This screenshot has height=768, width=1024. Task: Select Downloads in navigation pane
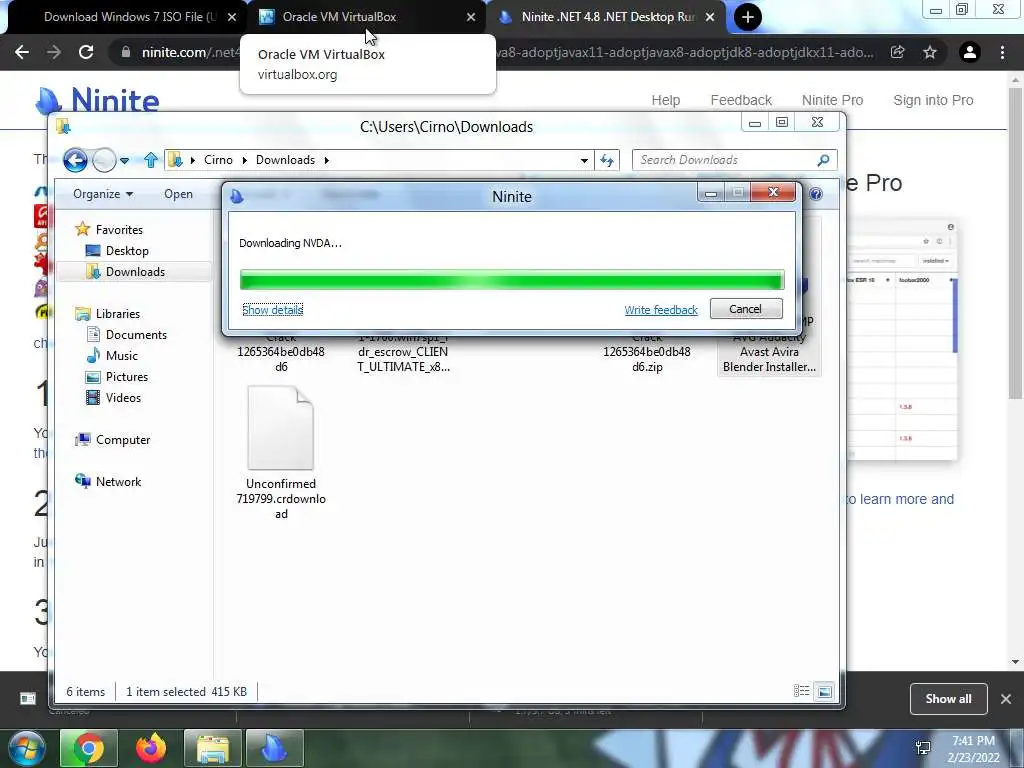click(x=135, y=272)
